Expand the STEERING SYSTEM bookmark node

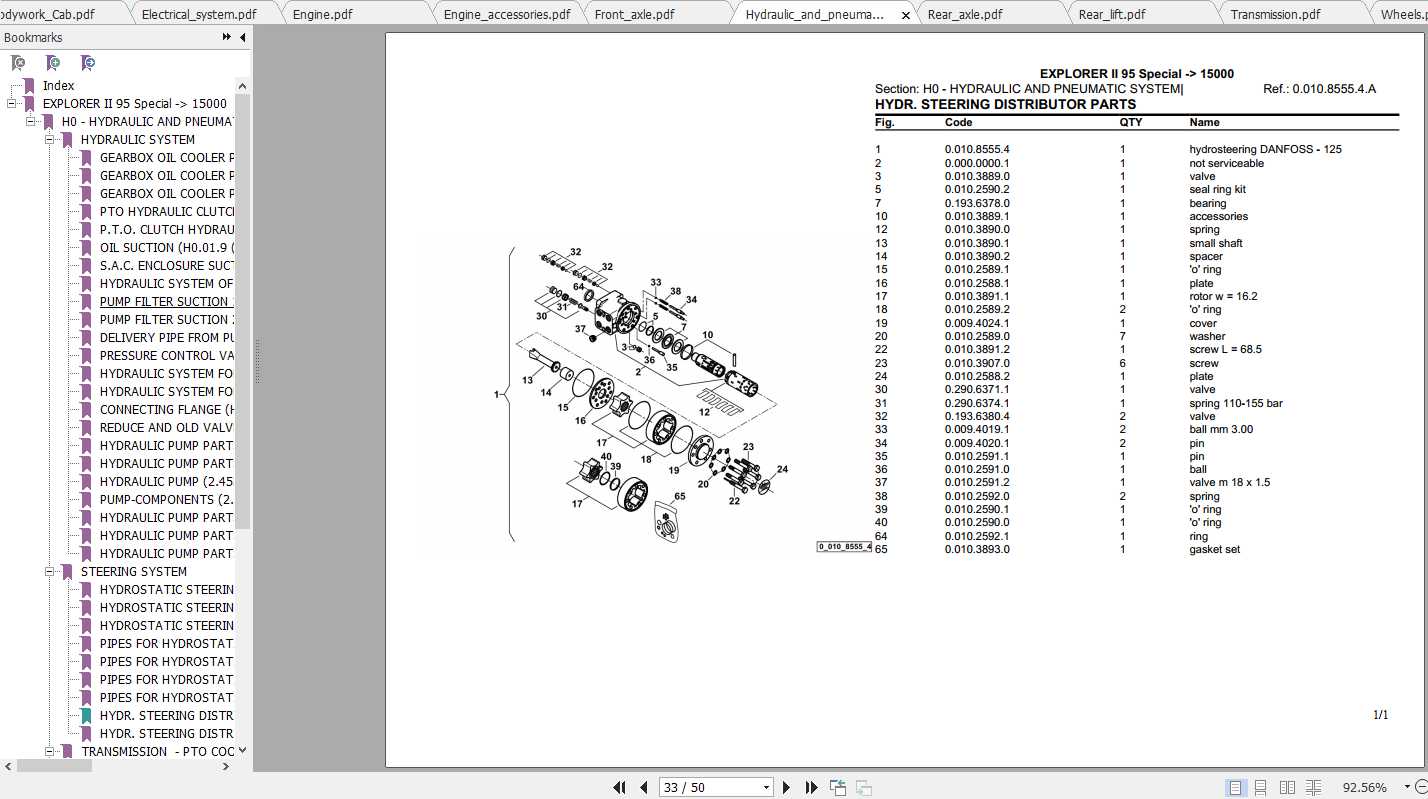48,571
